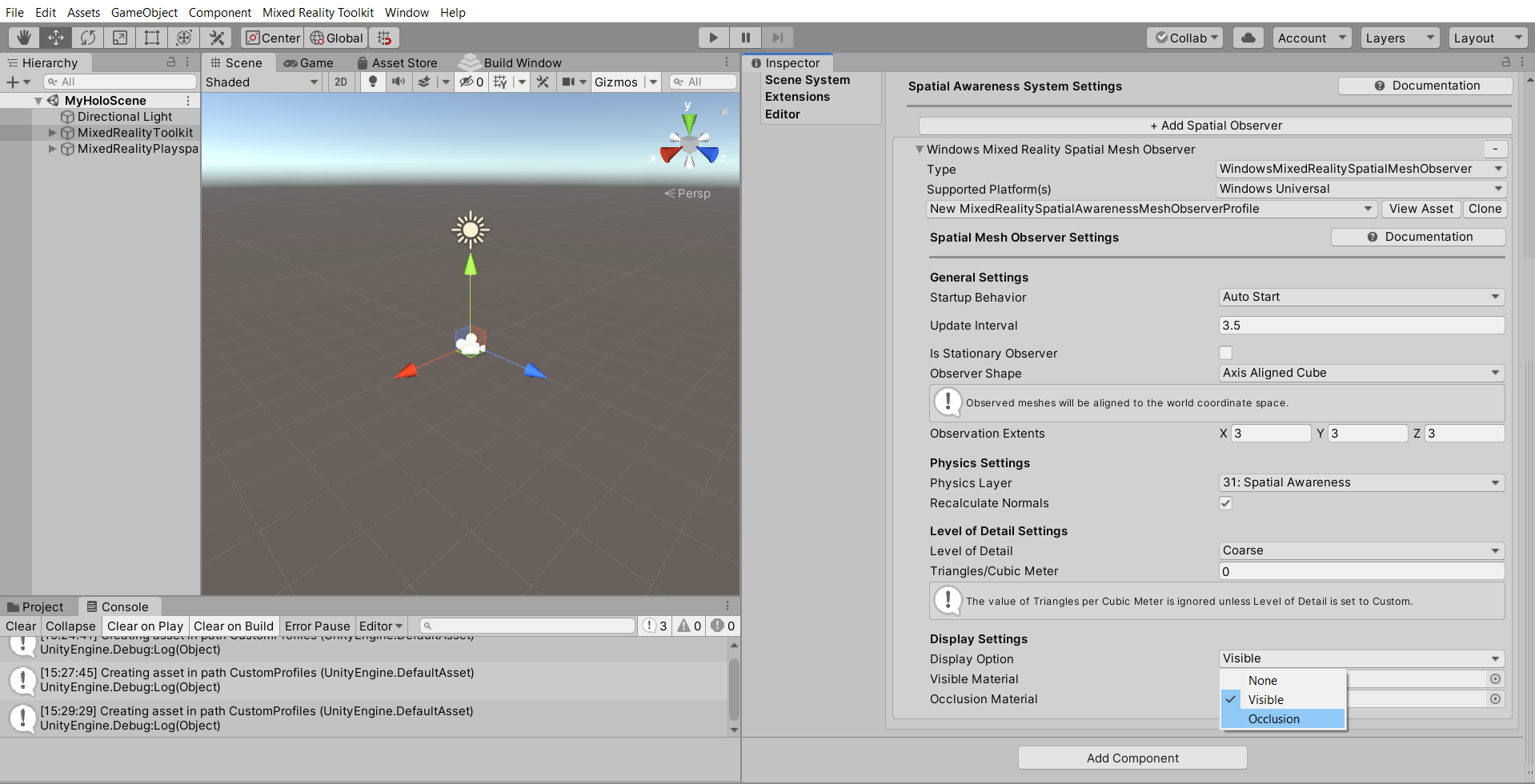Image resolution: width=1535 pixels, height=784 pixels.
Task: Enable grid snapping in the toolbar
Action: 383,38
